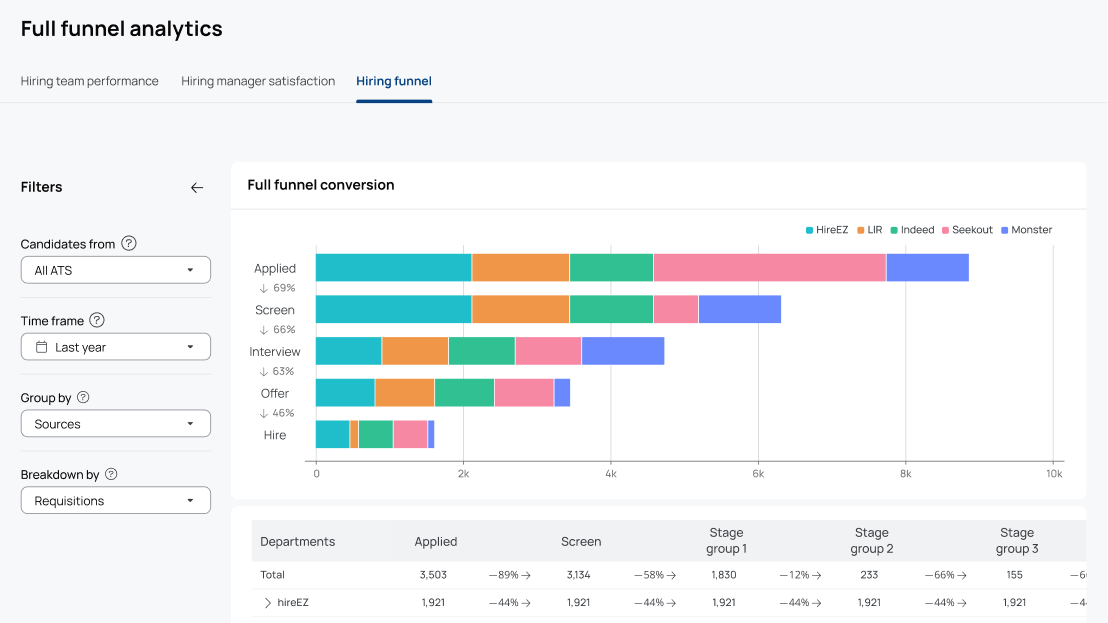Collapse the Filters panel with the back arrow

coord(197,188)
